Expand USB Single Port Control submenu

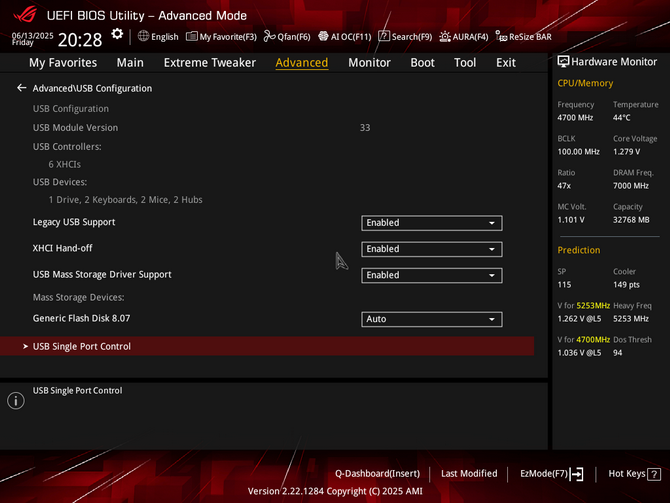pos(267,346)
